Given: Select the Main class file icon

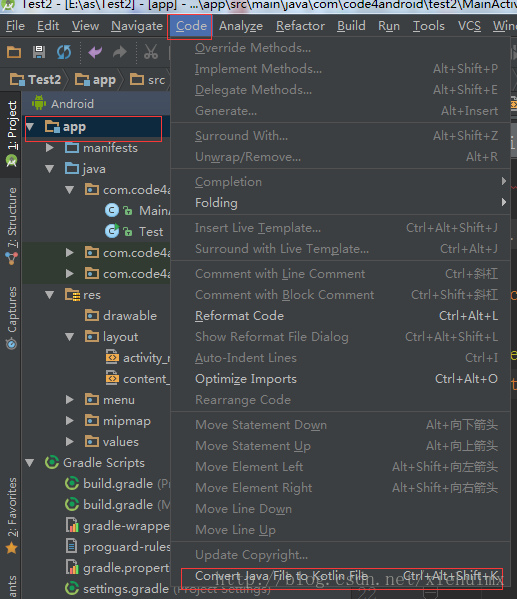Looking at the screenshot, I should pyautogui.click(x=112, y=210).
